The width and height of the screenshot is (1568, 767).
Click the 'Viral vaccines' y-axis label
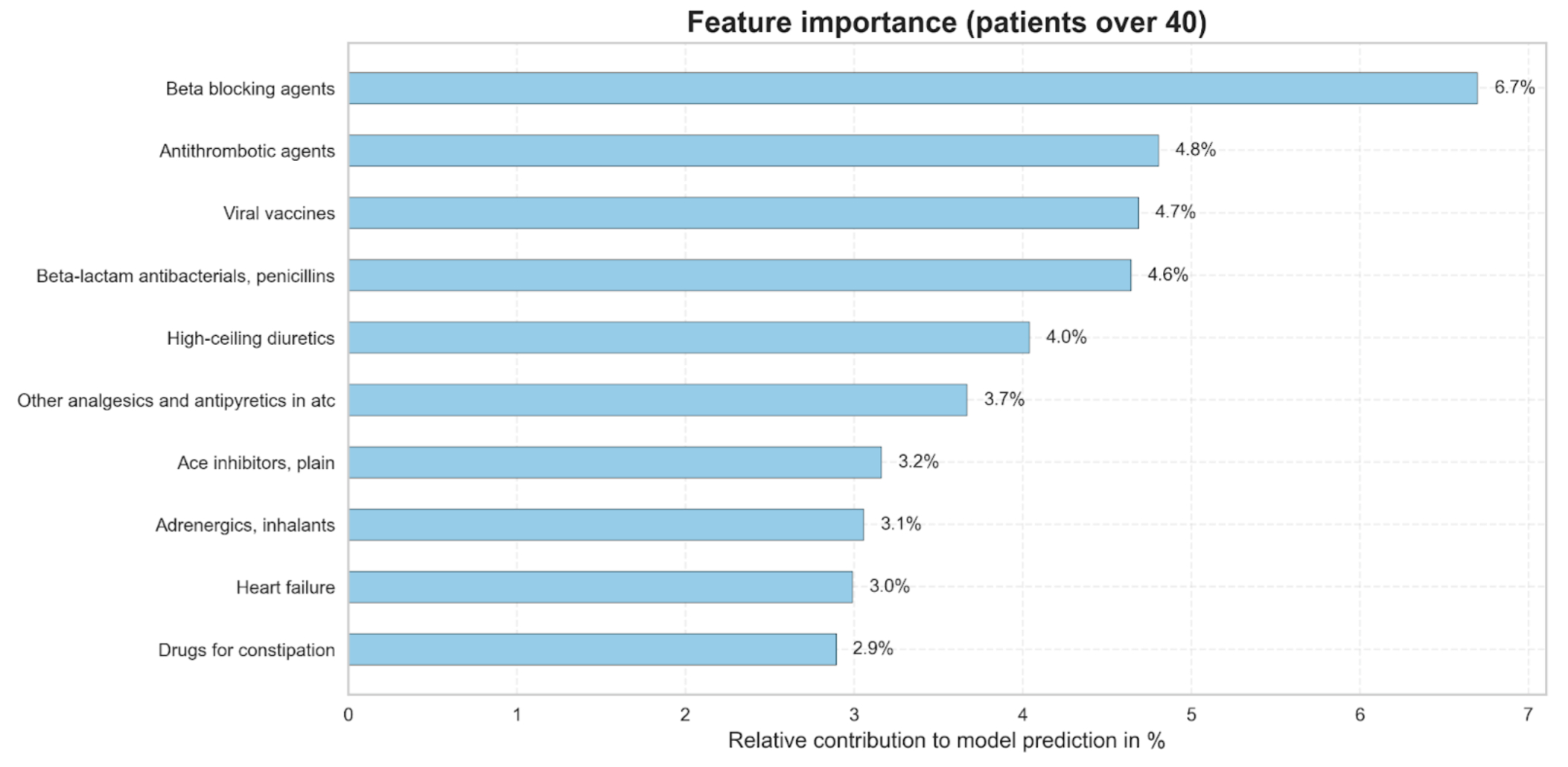pyautogui.click(x=279, y=214)
